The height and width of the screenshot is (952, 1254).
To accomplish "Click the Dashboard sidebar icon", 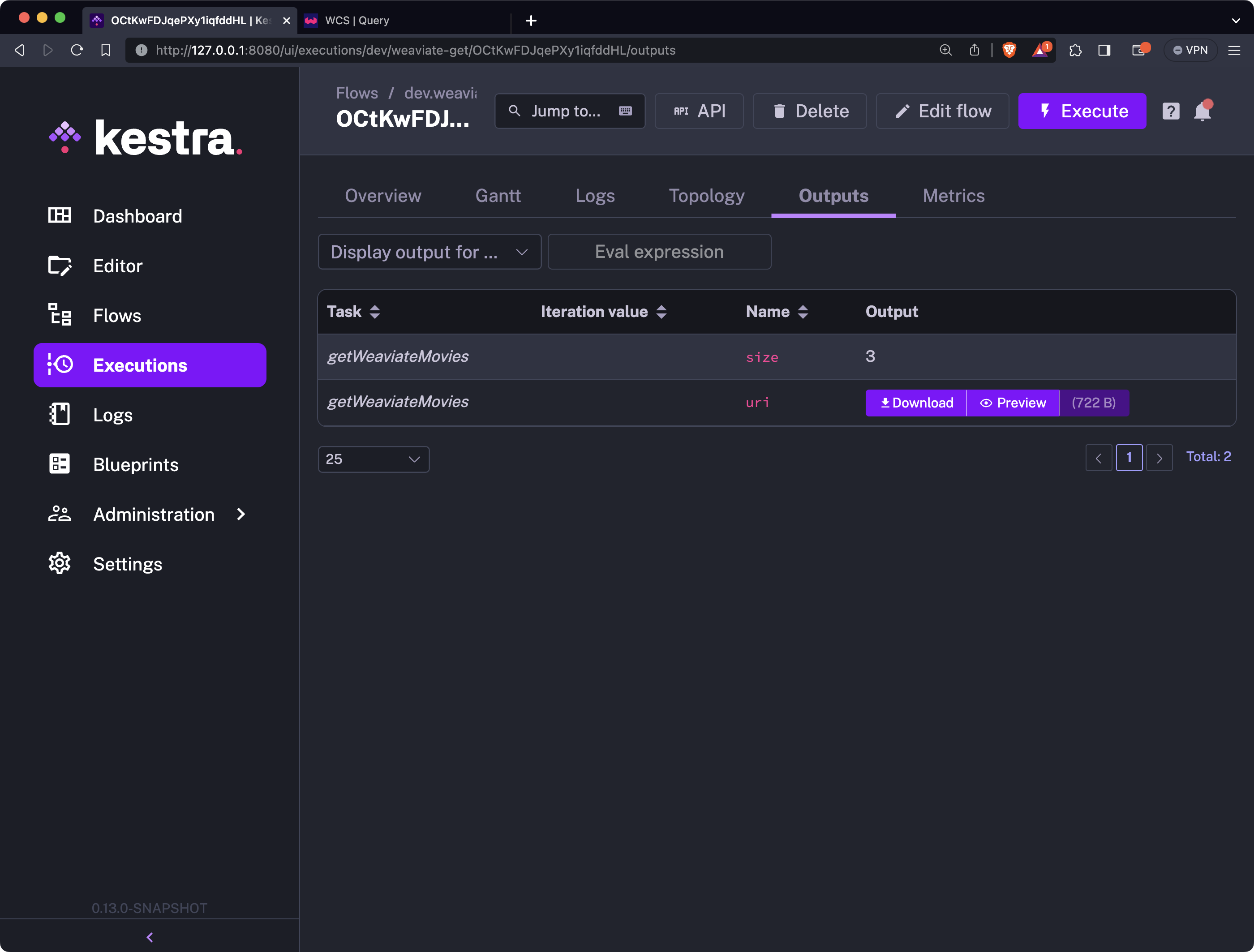I will click(x=60, y=215).
